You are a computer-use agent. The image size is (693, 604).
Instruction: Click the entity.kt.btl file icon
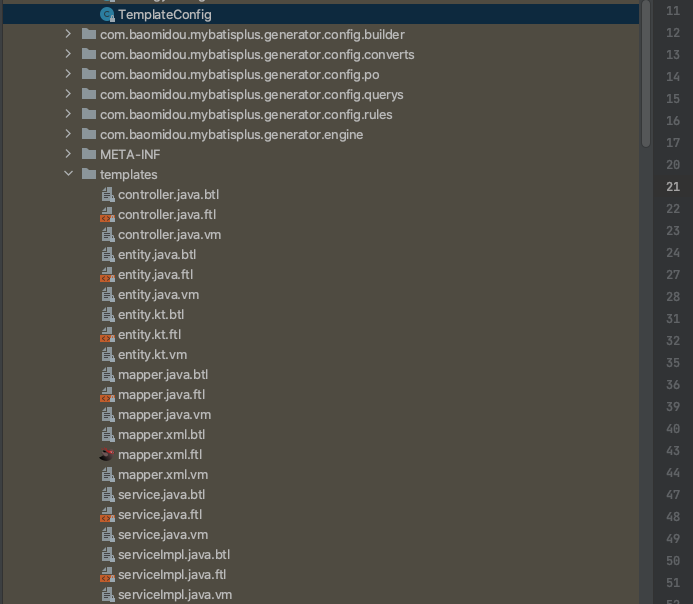tap(108, 315)
